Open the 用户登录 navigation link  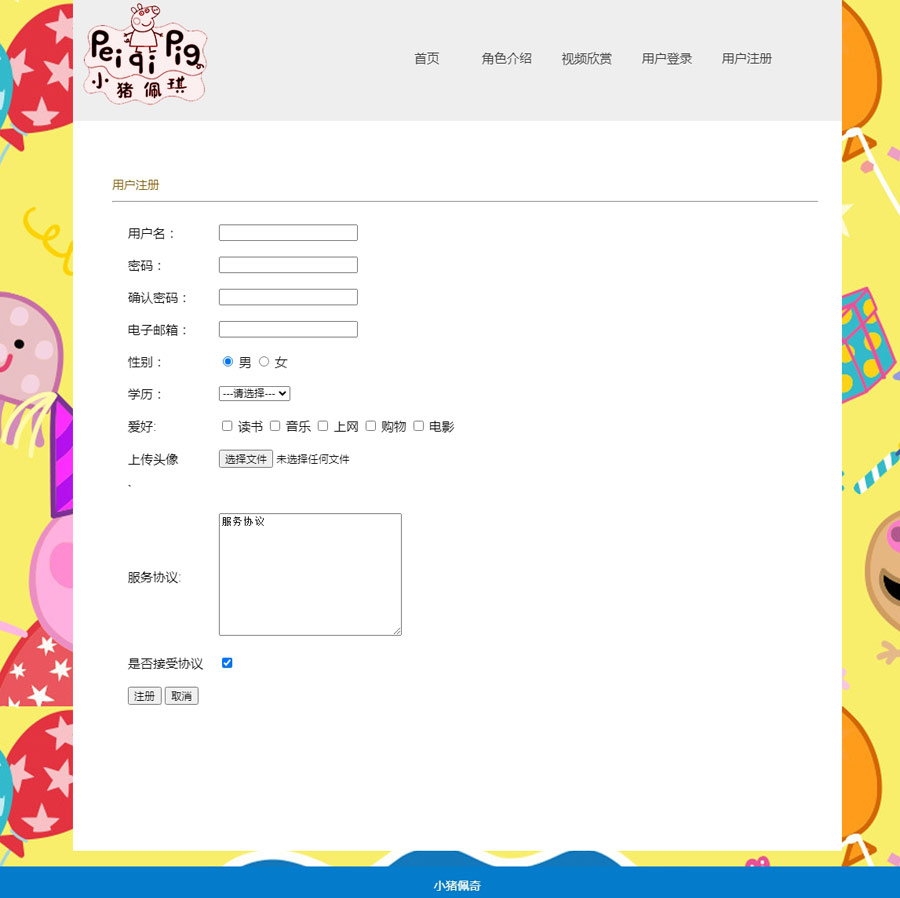(x=666, y=59)
